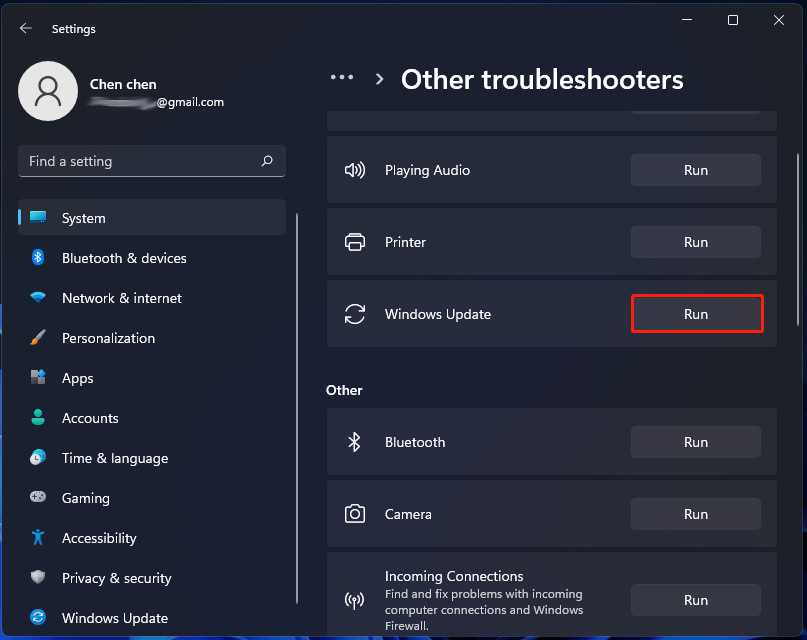The image size is (807, 640).
Task: Click the System monitor icon
Action: point(38,218)
